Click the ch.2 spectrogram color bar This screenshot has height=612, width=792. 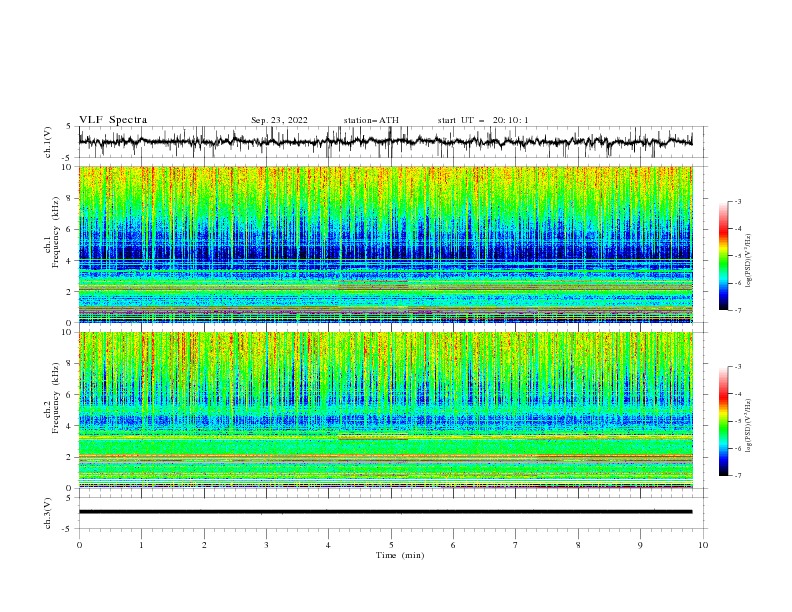(x=724, y=421)
